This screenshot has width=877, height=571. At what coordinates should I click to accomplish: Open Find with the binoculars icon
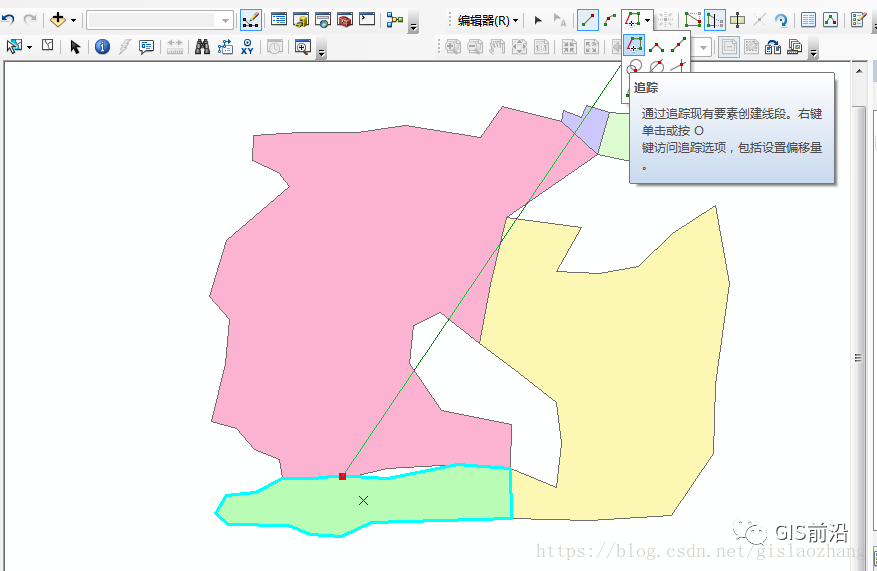coord(202,47)
